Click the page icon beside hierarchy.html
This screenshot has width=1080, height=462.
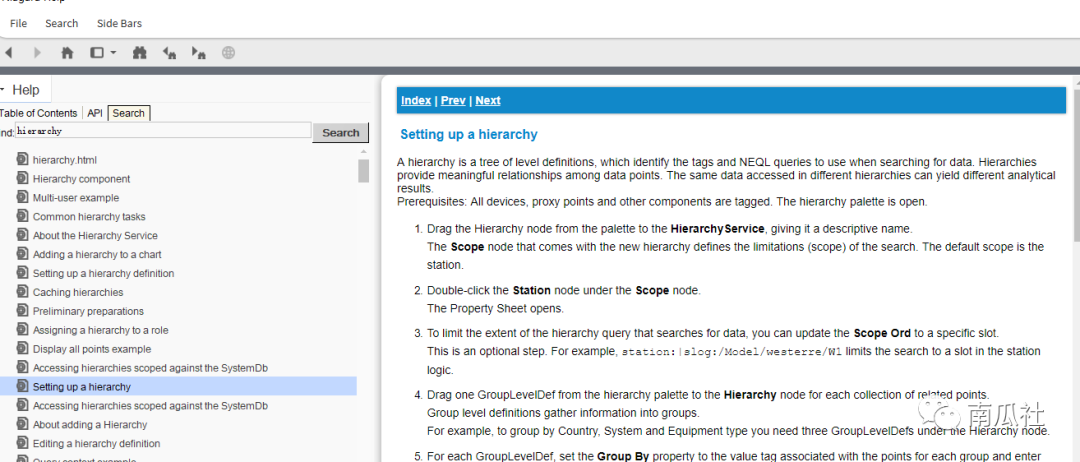tap(22, 160)
